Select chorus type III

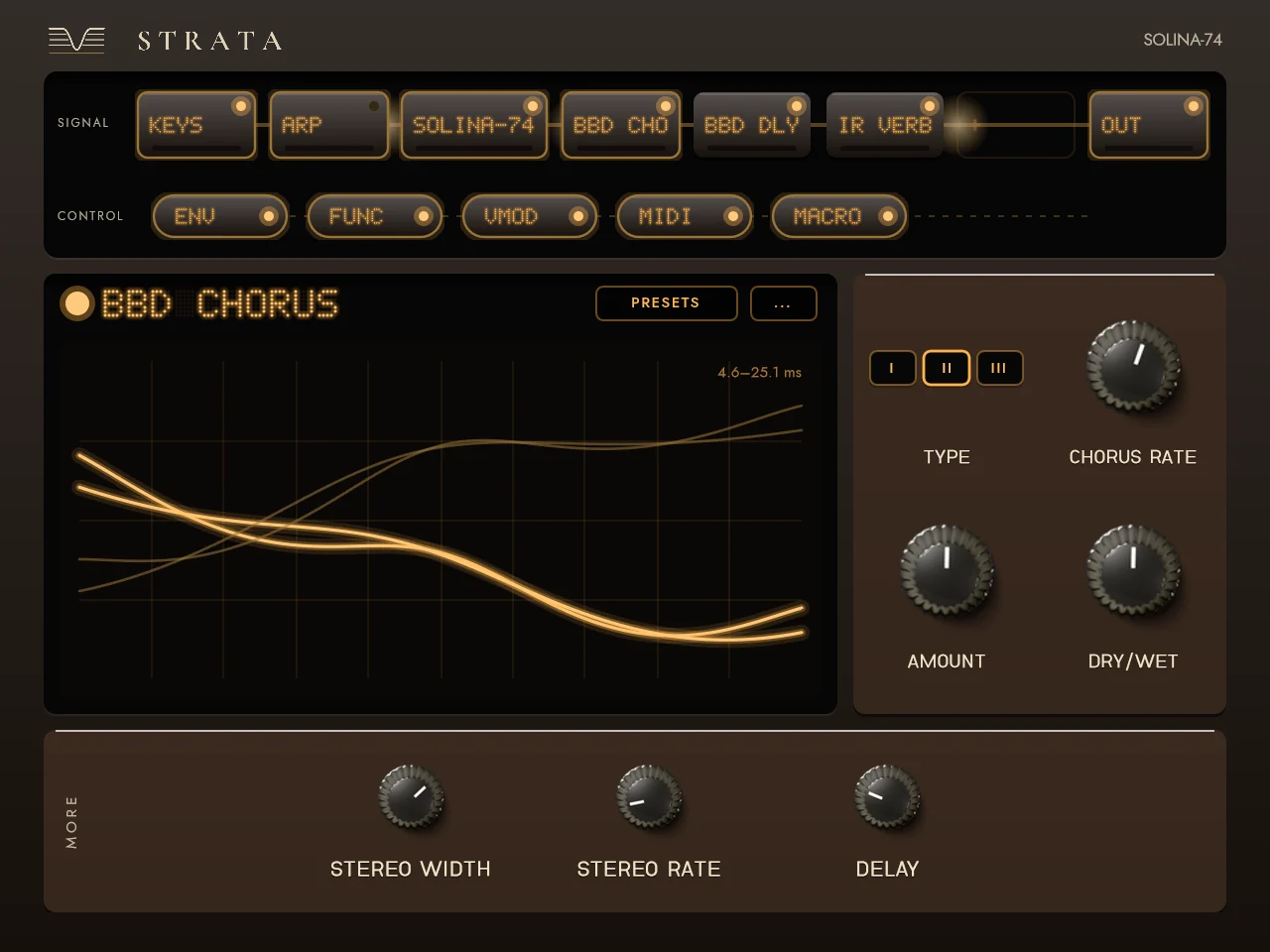(x=999, y=368)
